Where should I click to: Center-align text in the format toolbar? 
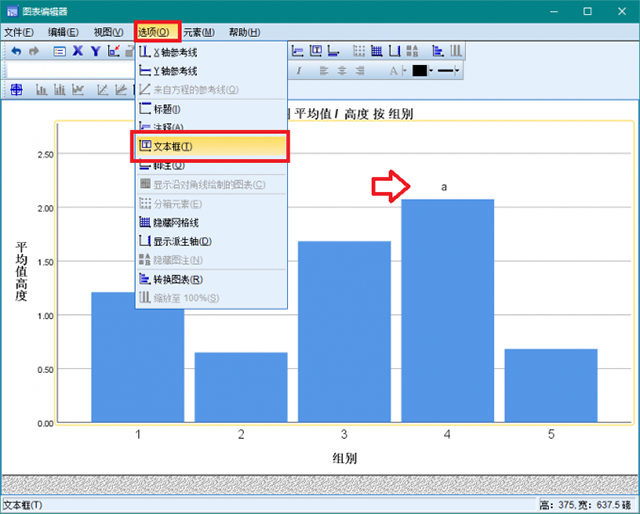342,71
